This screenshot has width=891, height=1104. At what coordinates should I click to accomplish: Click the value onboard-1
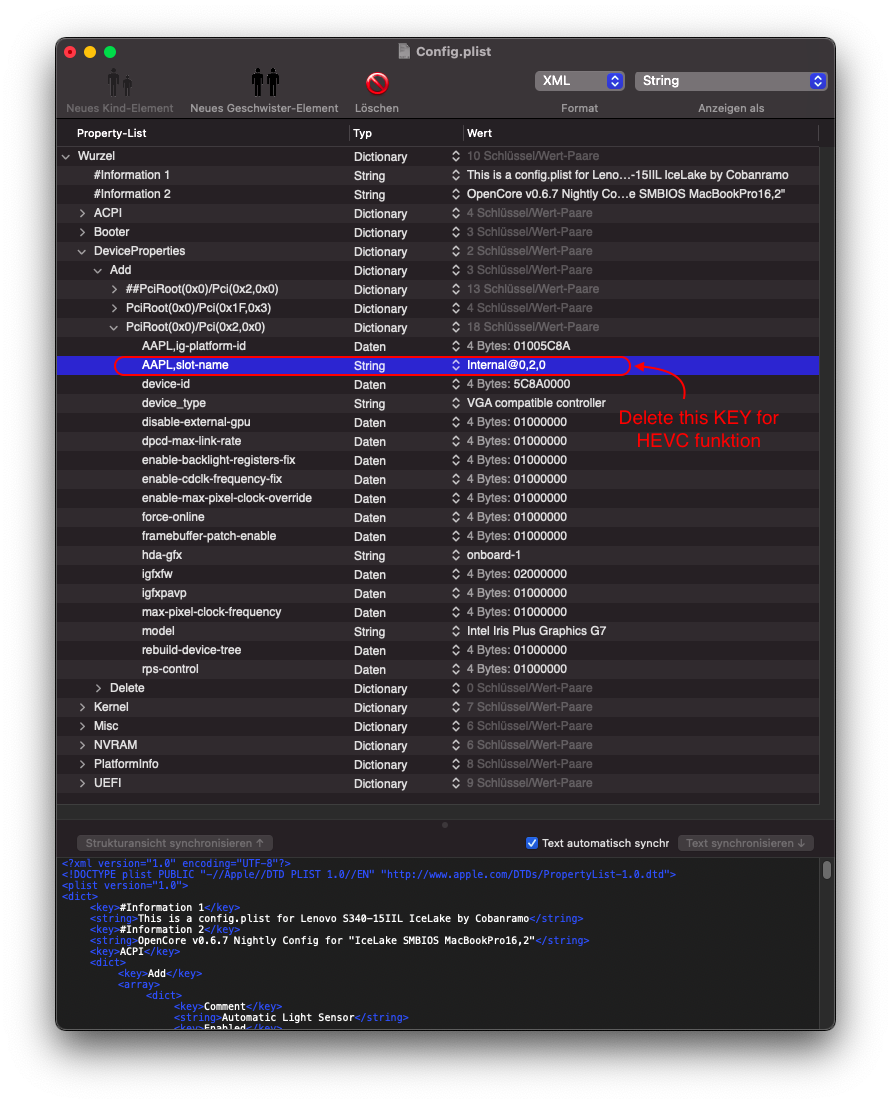[x=494, y=556]
